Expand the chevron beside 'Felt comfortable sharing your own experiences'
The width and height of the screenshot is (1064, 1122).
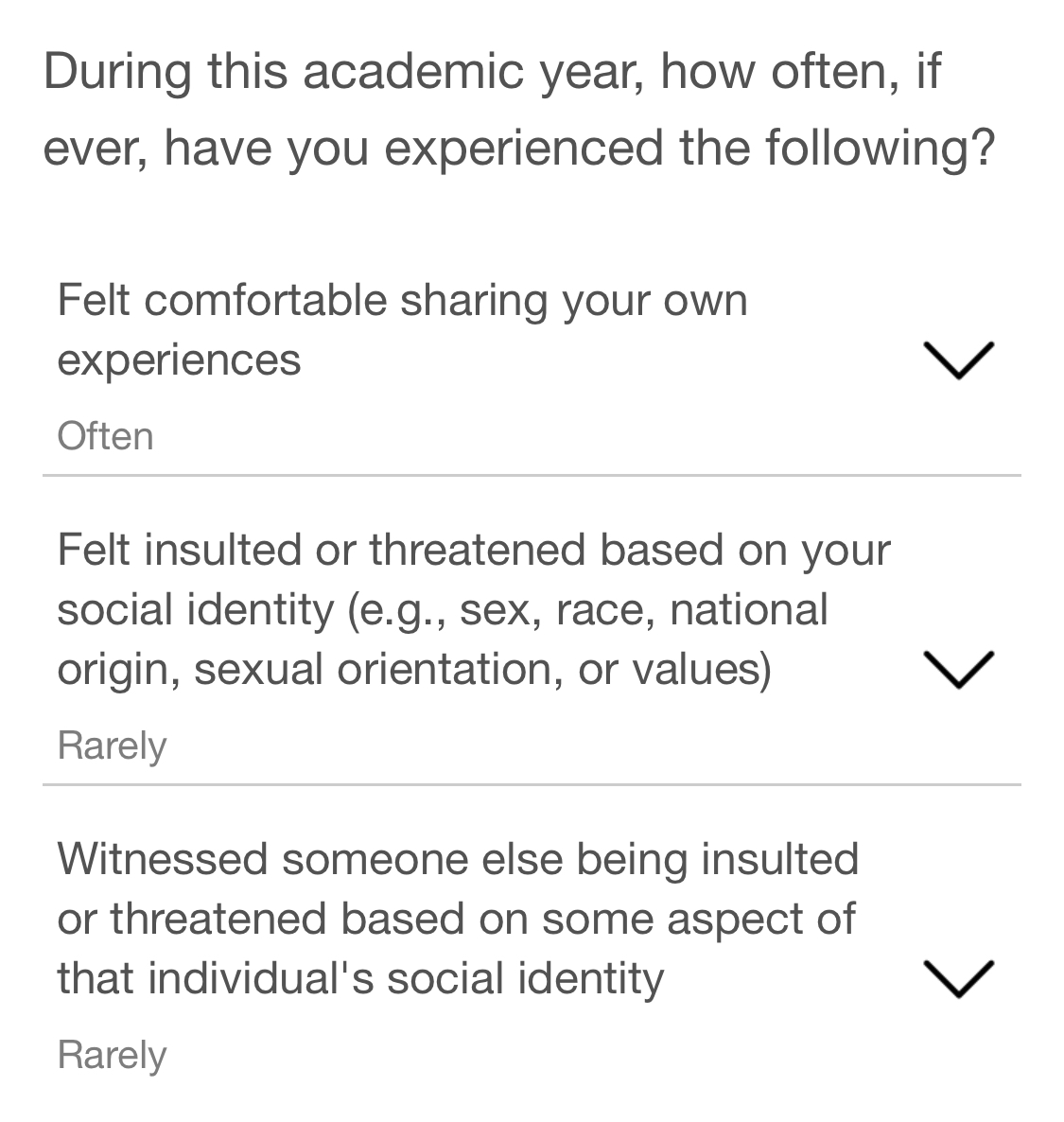[x=958, y=358]
